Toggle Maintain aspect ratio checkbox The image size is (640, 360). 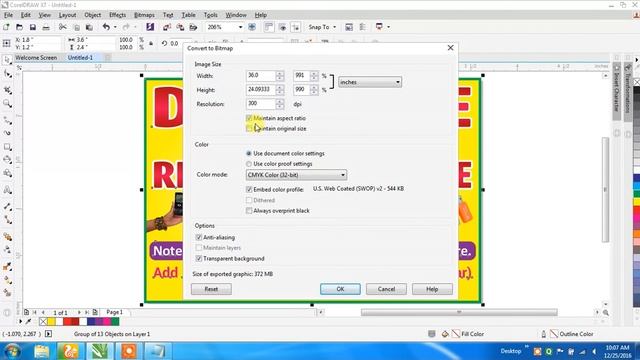[249, 118]
